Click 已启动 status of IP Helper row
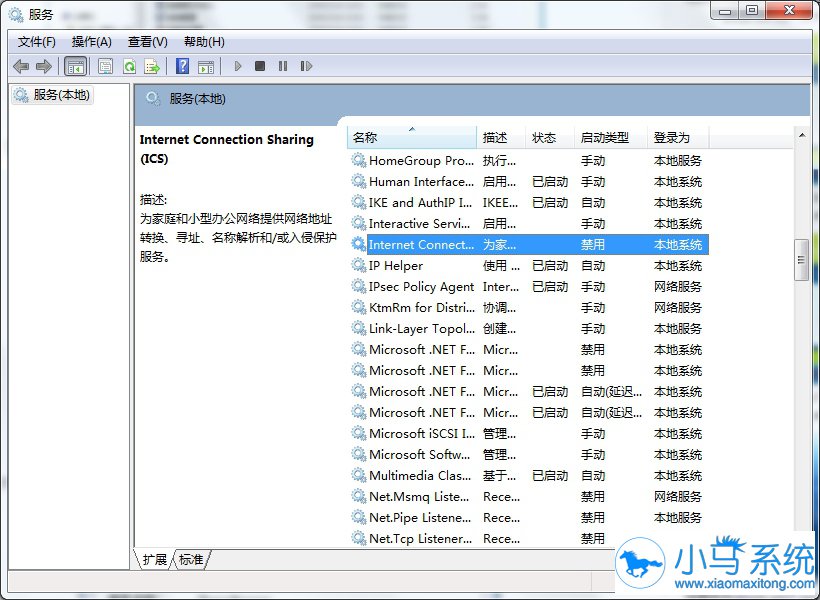 pos(550,266)
